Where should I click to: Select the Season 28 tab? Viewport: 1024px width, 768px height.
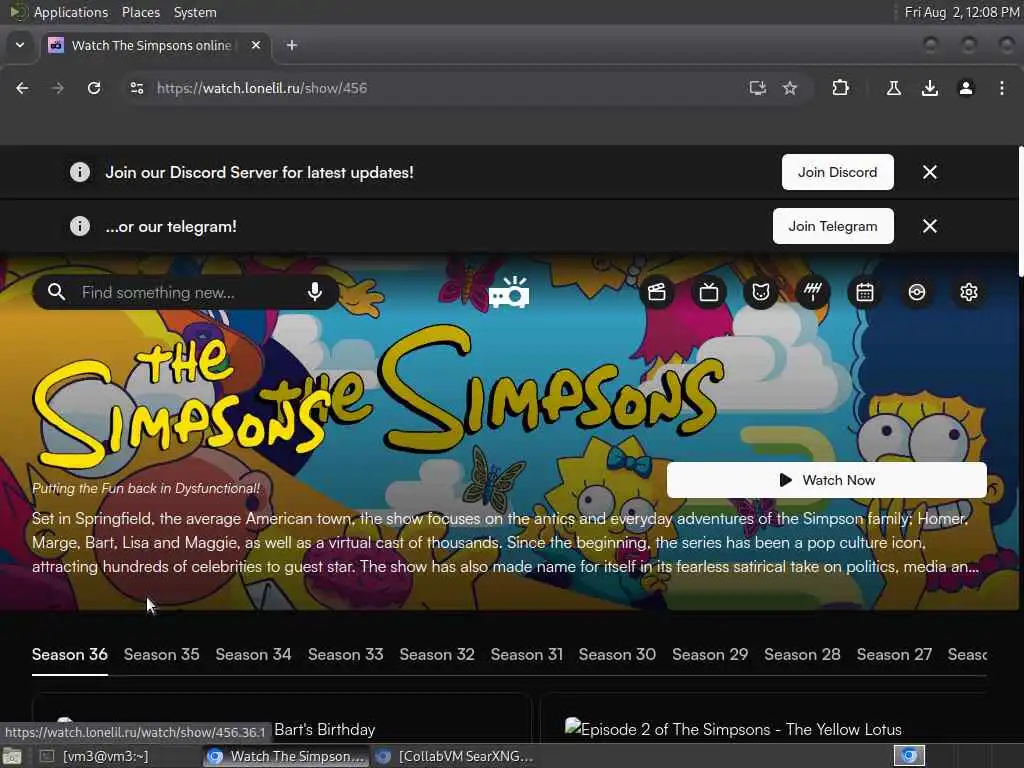click(802, 654)
